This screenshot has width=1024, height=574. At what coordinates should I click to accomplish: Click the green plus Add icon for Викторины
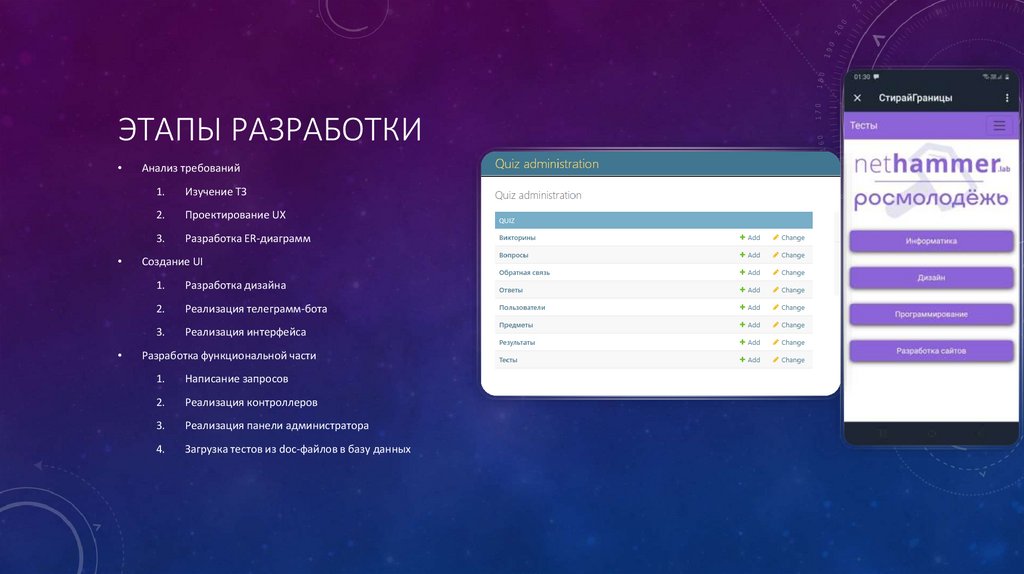743,238
